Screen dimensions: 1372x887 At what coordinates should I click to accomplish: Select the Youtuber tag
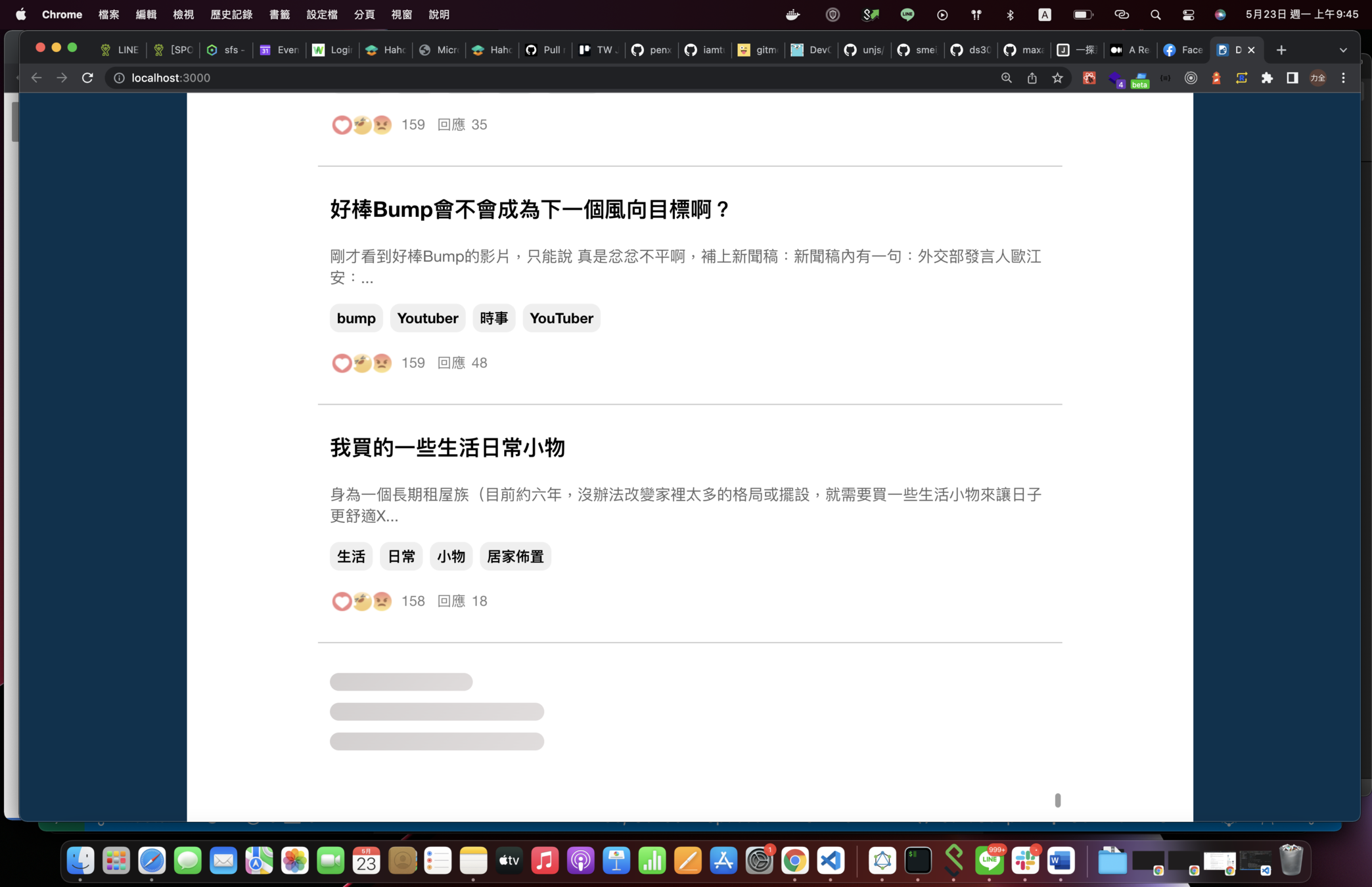click(427, 318)
